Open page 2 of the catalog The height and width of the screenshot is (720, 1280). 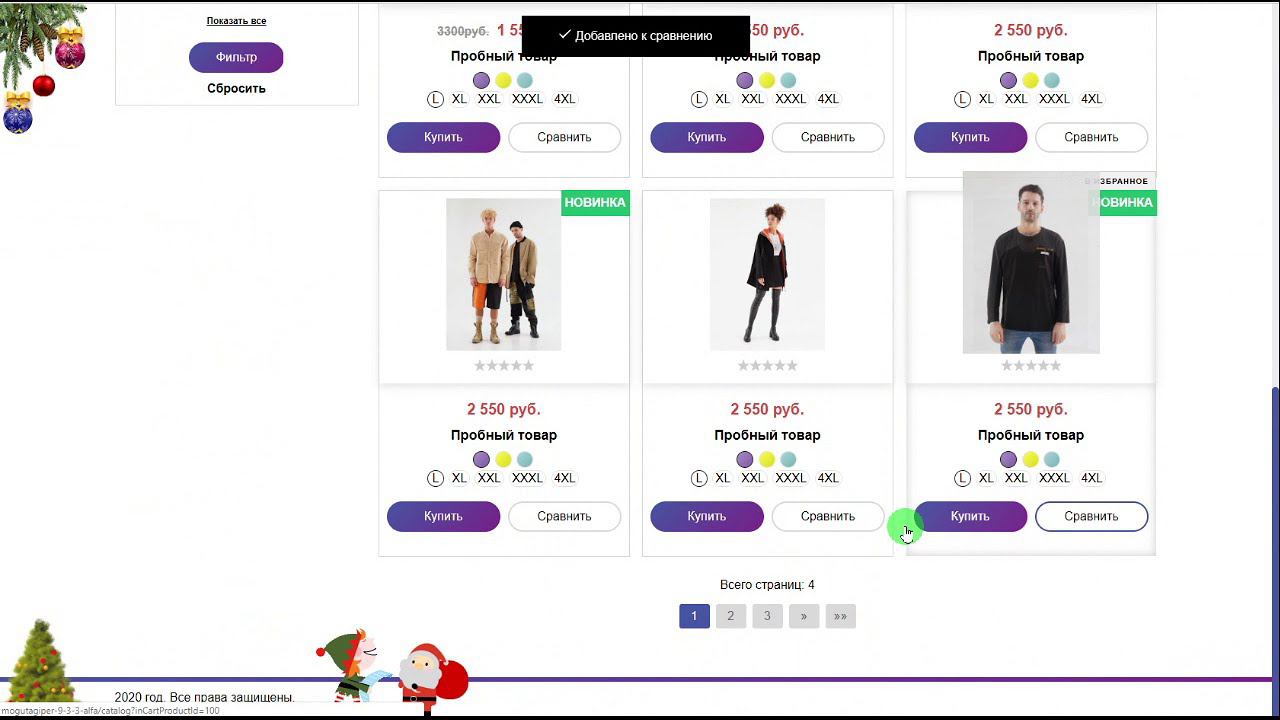click(730, 616)
